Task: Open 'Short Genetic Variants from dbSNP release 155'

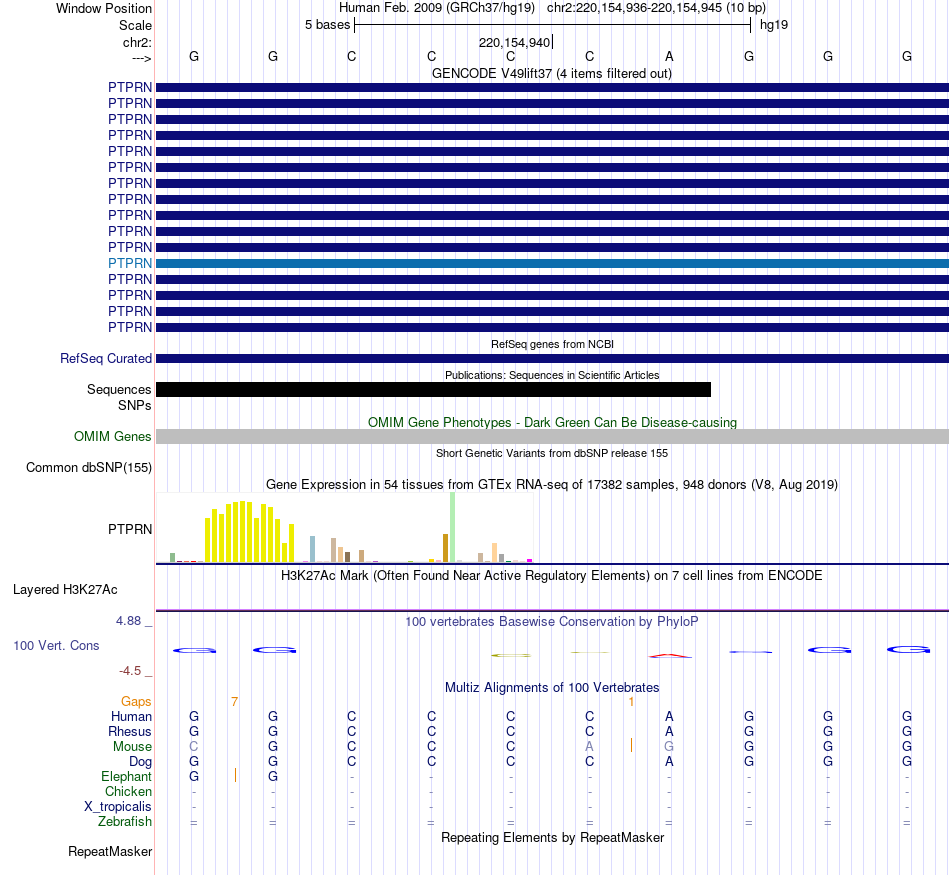Action: point(552,453)
